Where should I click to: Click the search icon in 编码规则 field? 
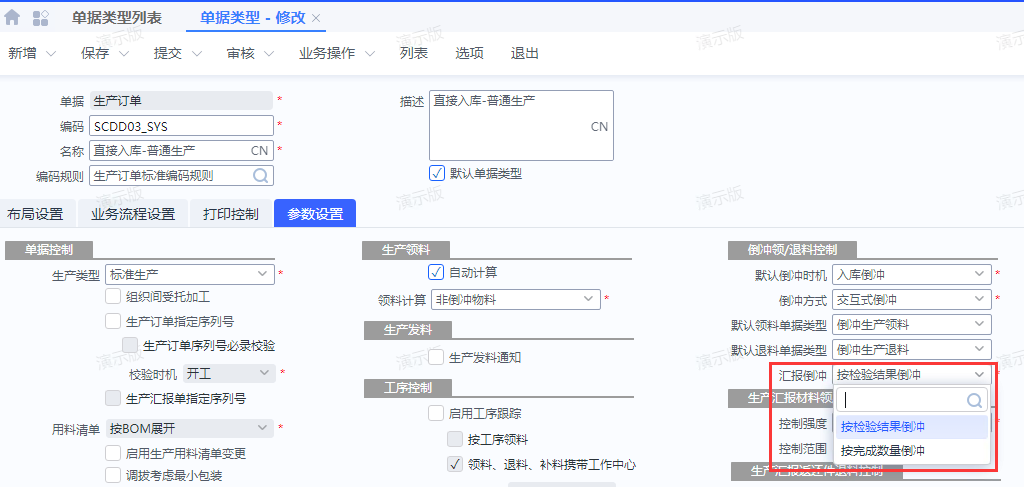pos(260,176)
